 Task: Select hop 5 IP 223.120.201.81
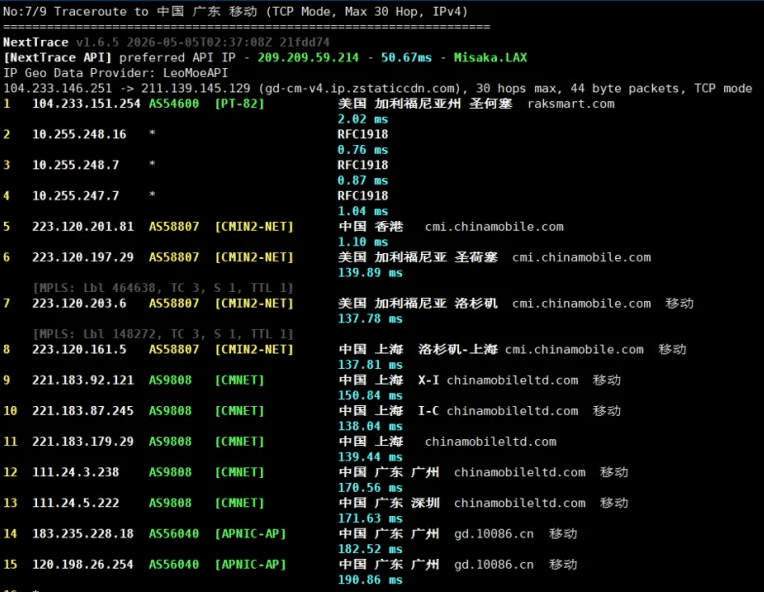[x=83, y=227]
